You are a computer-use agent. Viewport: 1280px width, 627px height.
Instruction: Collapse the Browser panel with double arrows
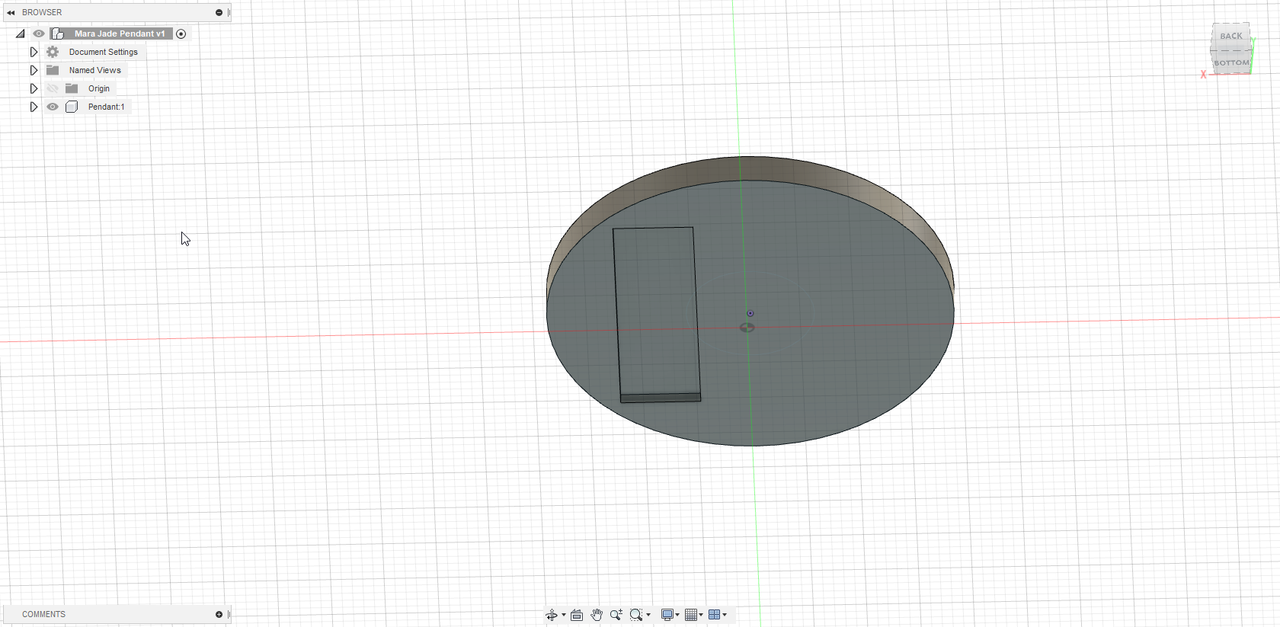point(11,12)
